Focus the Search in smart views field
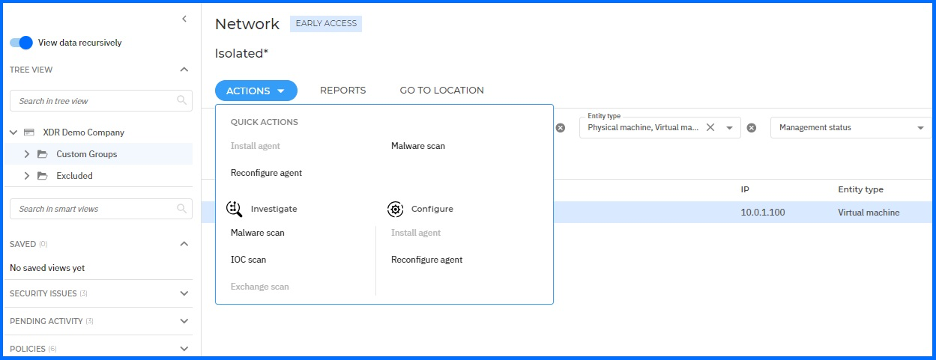This screenshot has height=360, width=936. point(101,209)
